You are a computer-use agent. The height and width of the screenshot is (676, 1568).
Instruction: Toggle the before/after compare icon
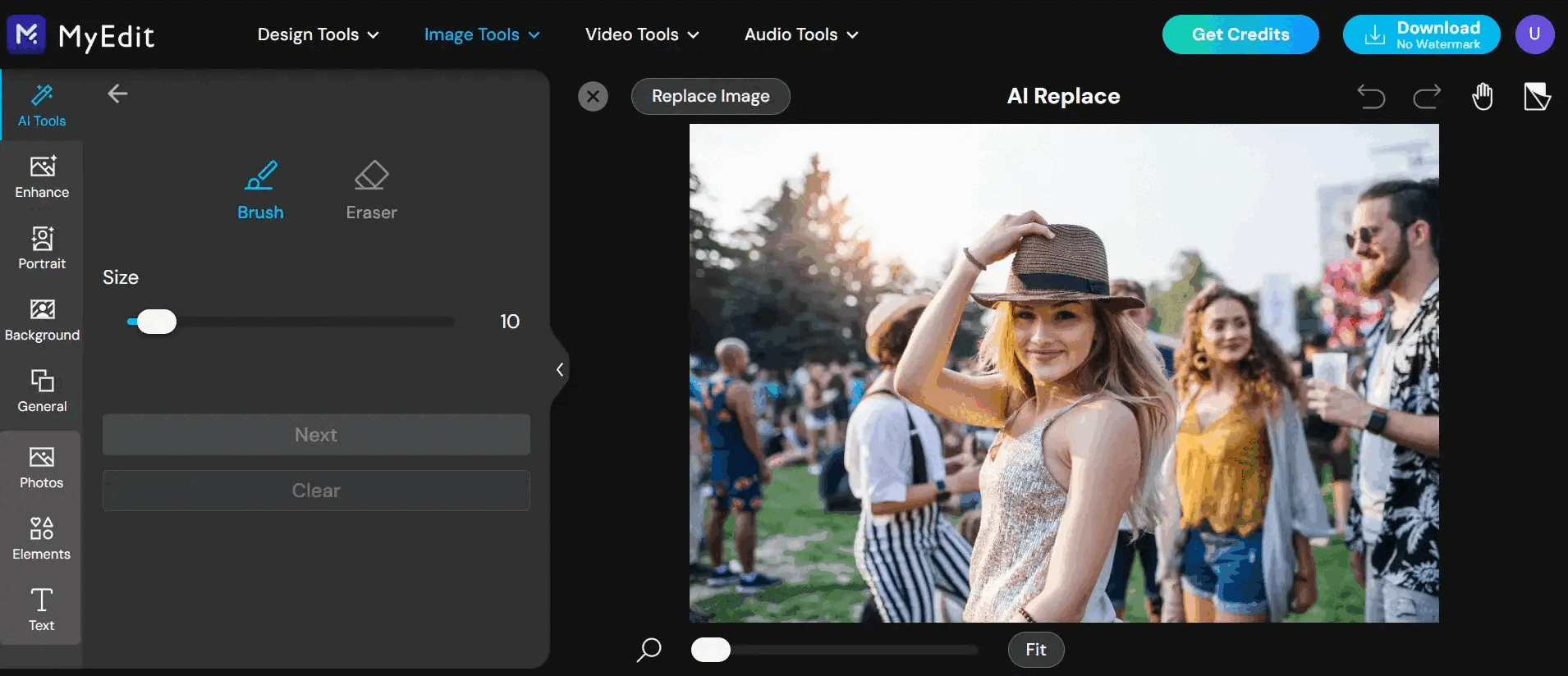click(1537, 96)
